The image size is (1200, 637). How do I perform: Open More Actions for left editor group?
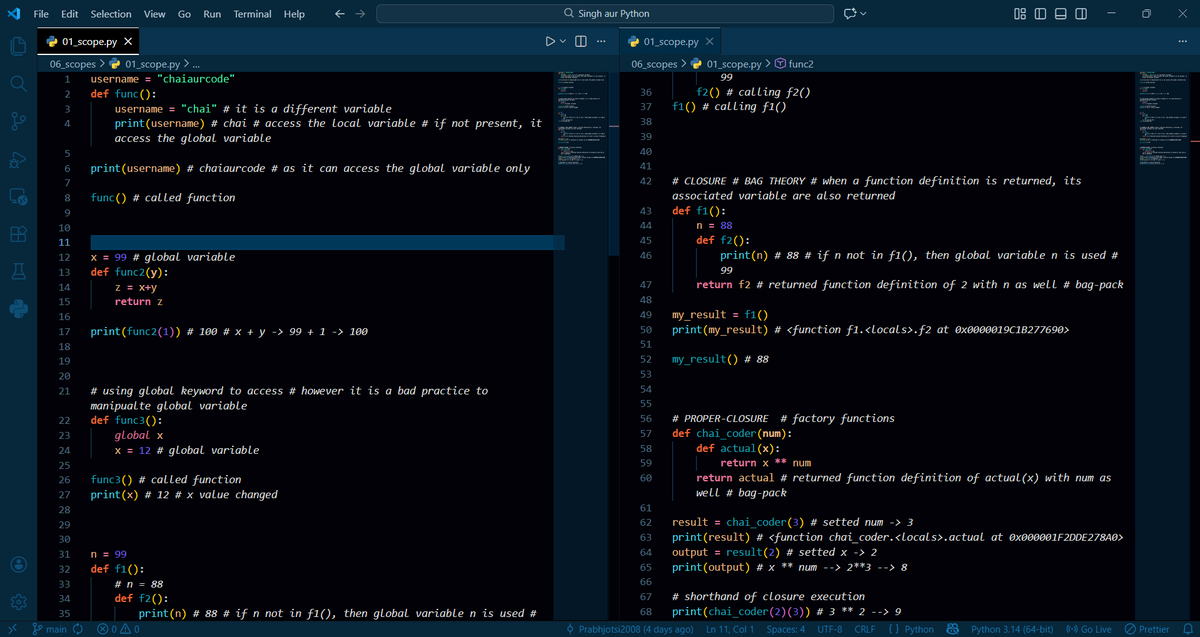[600, 42]
